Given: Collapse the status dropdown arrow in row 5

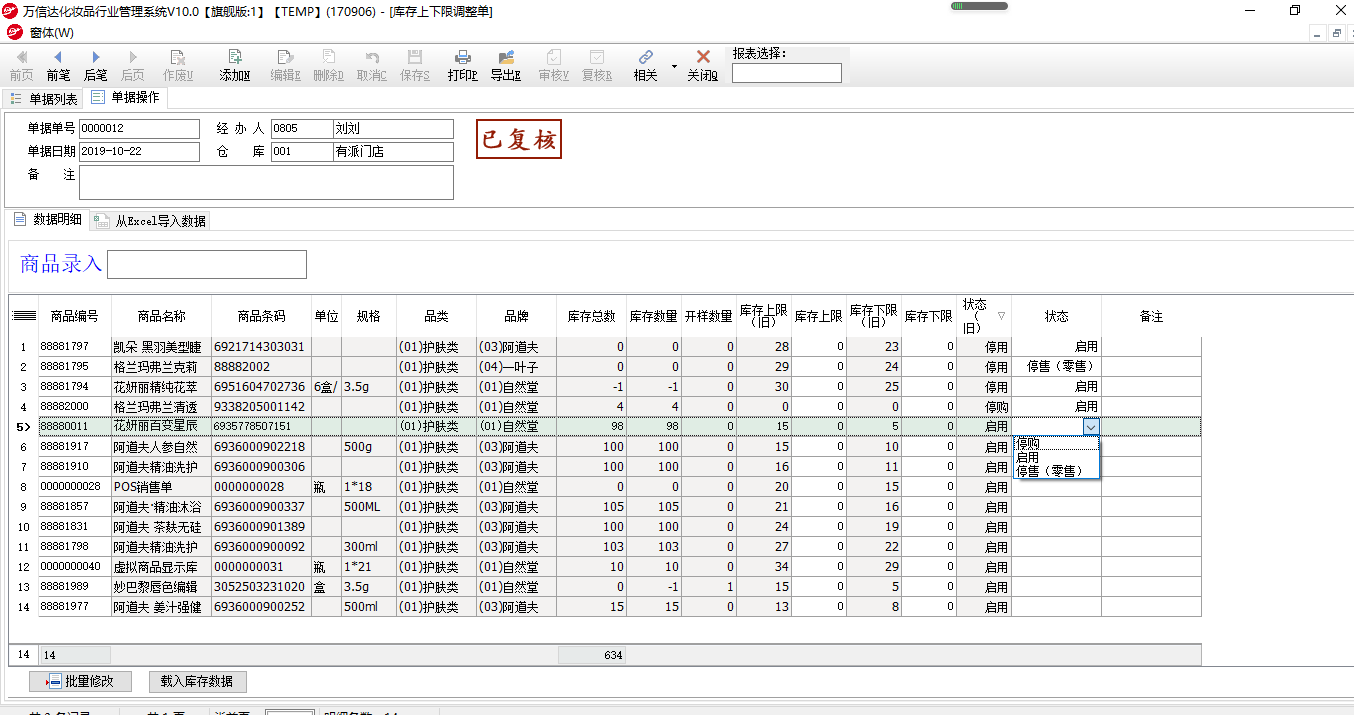Looking at the screenshot, I should tap(1091, 426).
